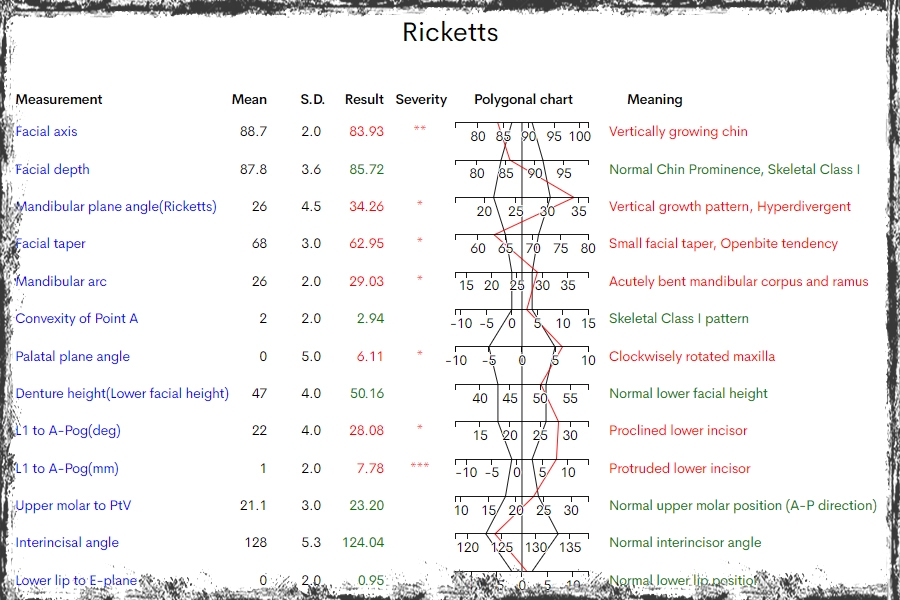Click the Measurement column header
900x600 pixels.
click(59, 100)
